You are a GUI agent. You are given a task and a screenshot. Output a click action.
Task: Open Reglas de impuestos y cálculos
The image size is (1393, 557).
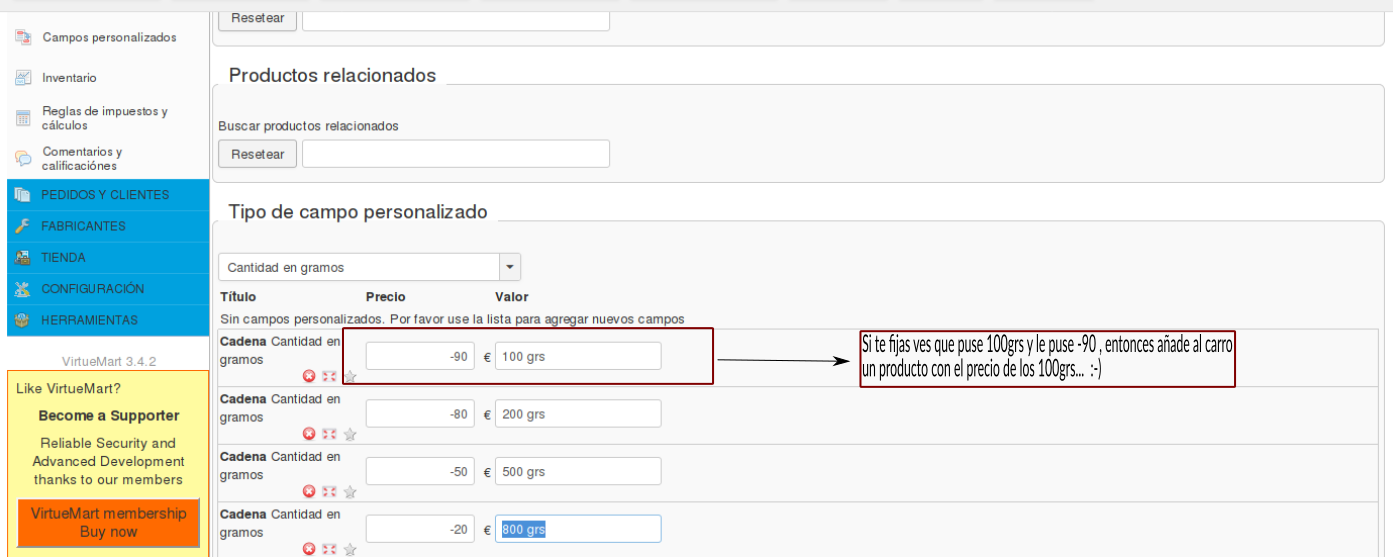coord(105,118)
